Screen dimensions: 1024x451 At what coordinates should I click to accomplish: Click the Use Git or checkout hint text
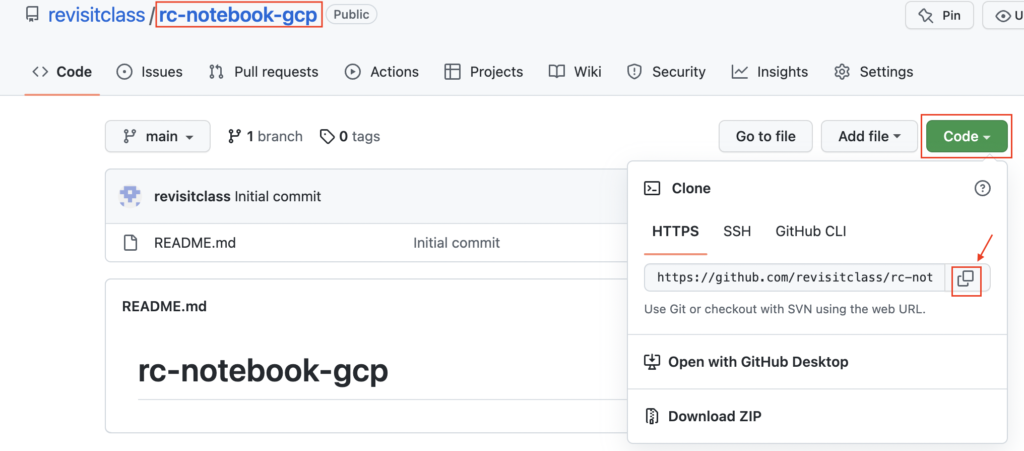(785, 309)
